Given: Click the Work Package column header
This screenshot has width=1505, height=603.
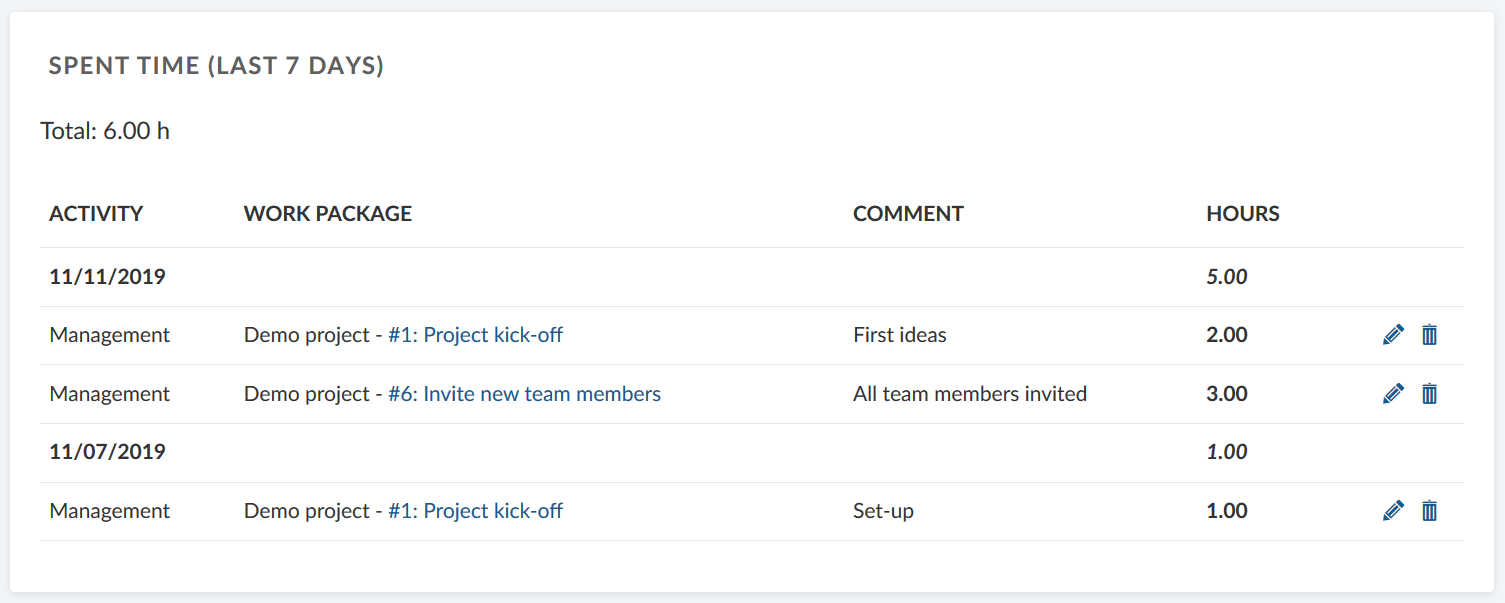Looking at the screenshot, I should [x=328, y=214].
